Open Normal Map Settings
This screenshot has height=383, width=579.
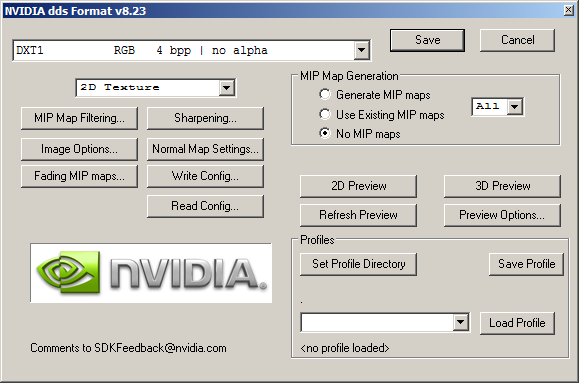(x=205, y=149)
